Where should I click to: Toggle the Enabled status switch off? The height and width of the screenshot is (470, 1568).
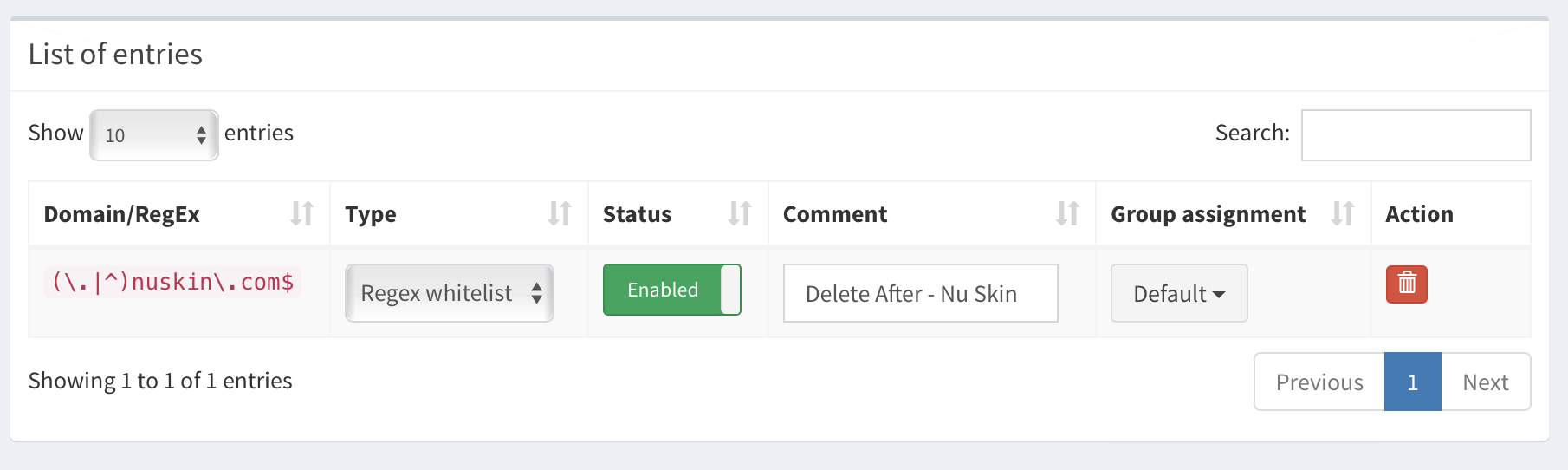[x=671, y=290]
